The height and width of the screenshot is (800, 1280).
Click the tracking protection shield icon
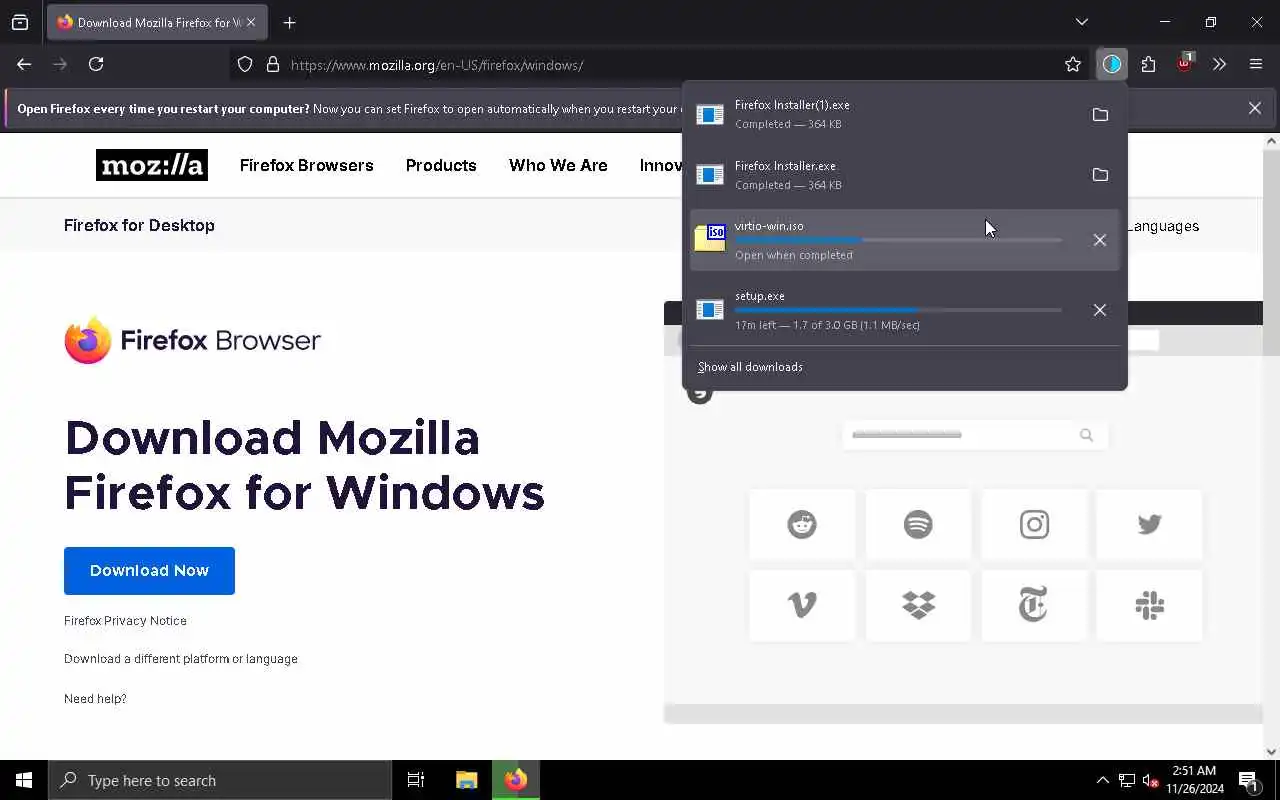pos(245,65)
